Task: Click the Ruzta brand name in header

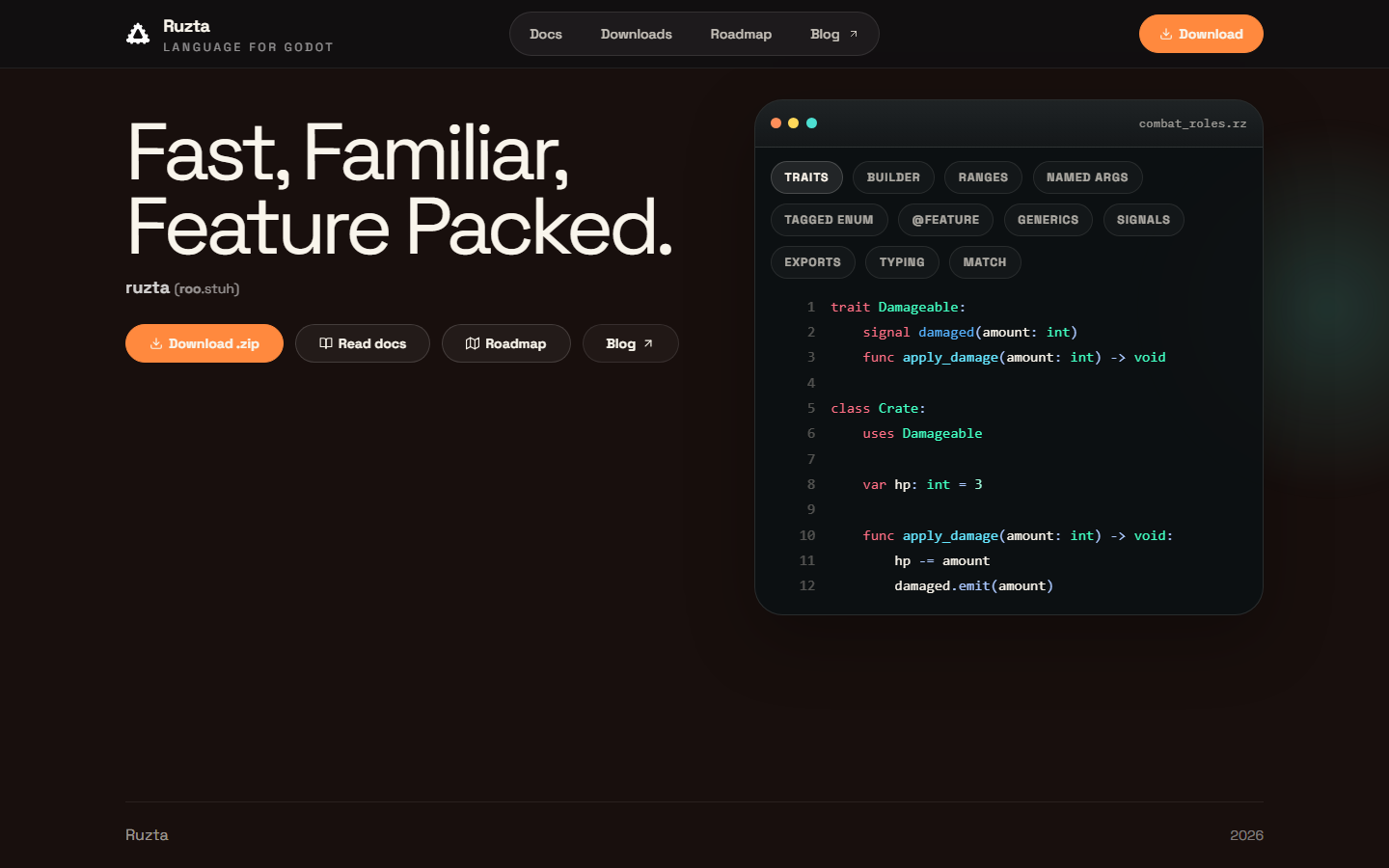Action: click(x=186, y=26)
